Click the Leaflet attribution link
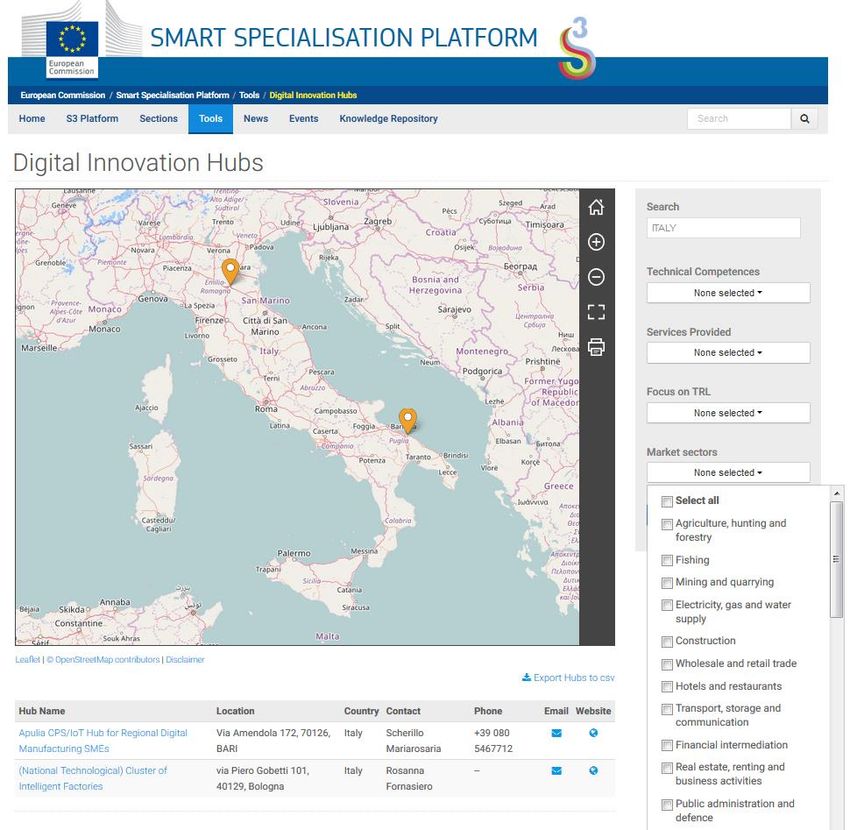The height and width of the screenshot is (830, 850). point(28,660)
